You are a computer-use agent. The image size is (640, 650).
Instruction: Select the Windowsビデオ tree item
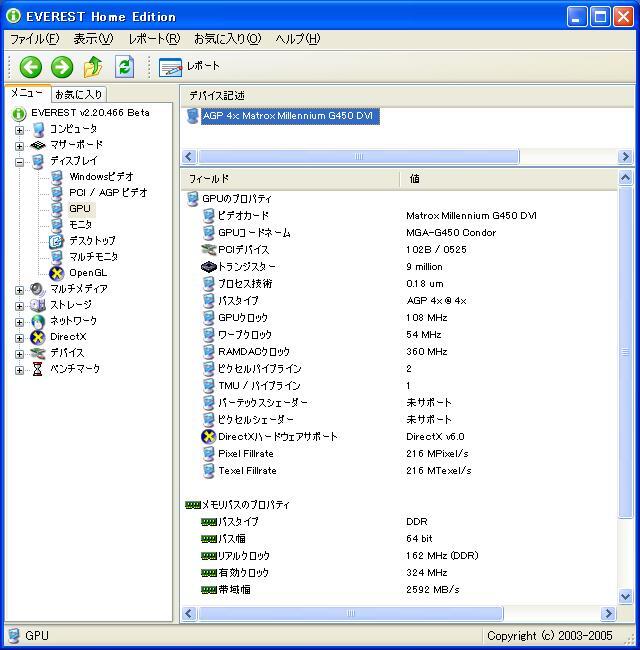100,177
